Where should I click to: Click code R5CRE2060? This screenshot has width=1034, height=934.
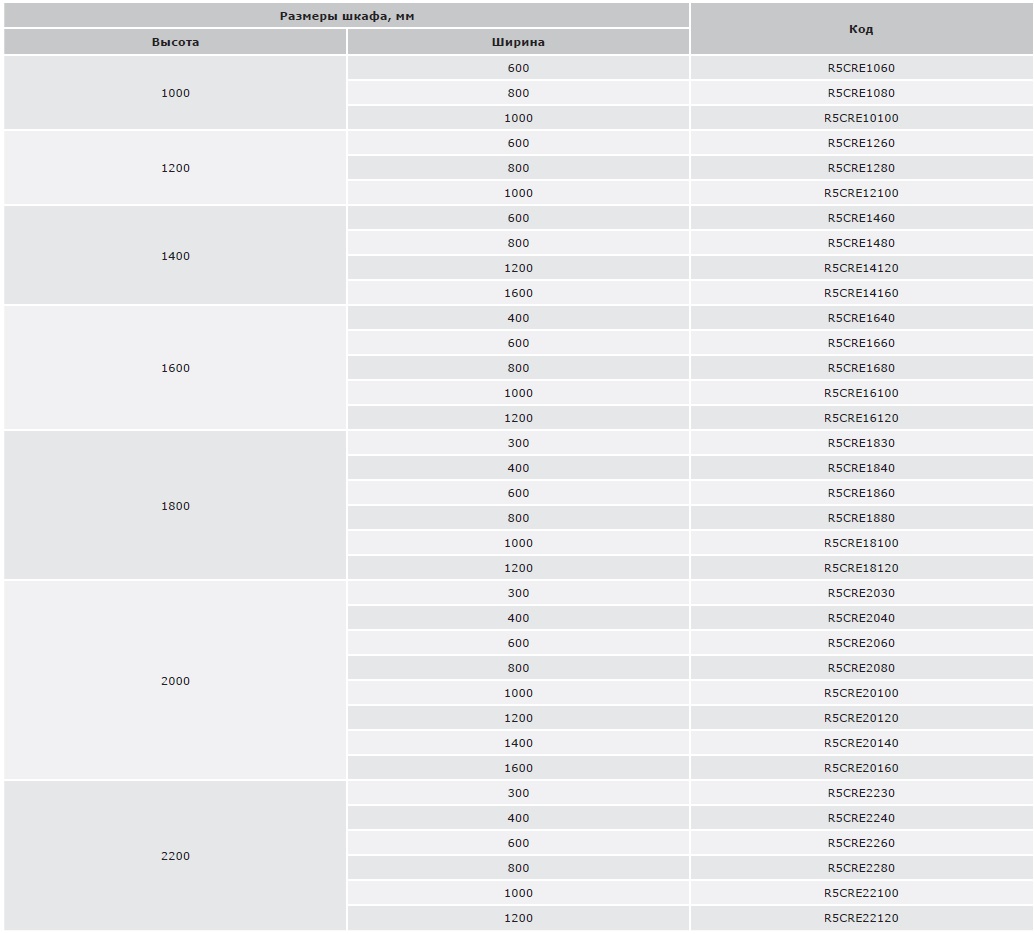click(x=861, y=643)
